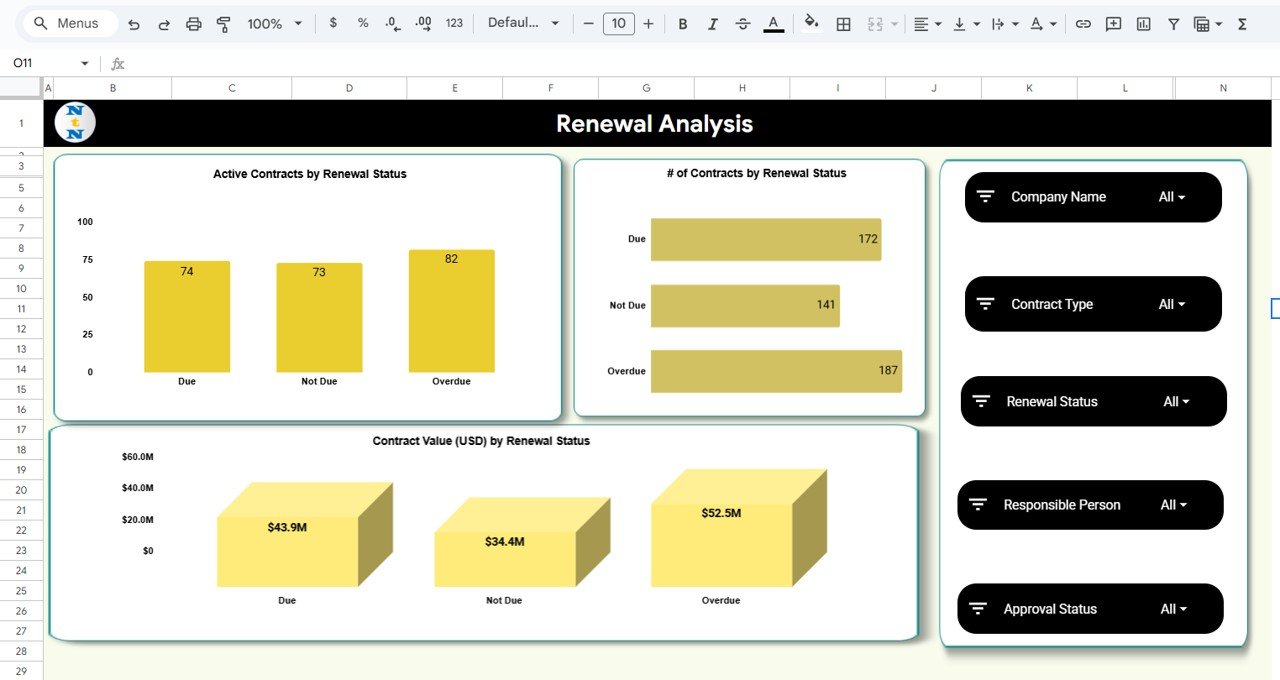The image size is (1280, 680).
Task: Open the borders tool
Action: 843,23
